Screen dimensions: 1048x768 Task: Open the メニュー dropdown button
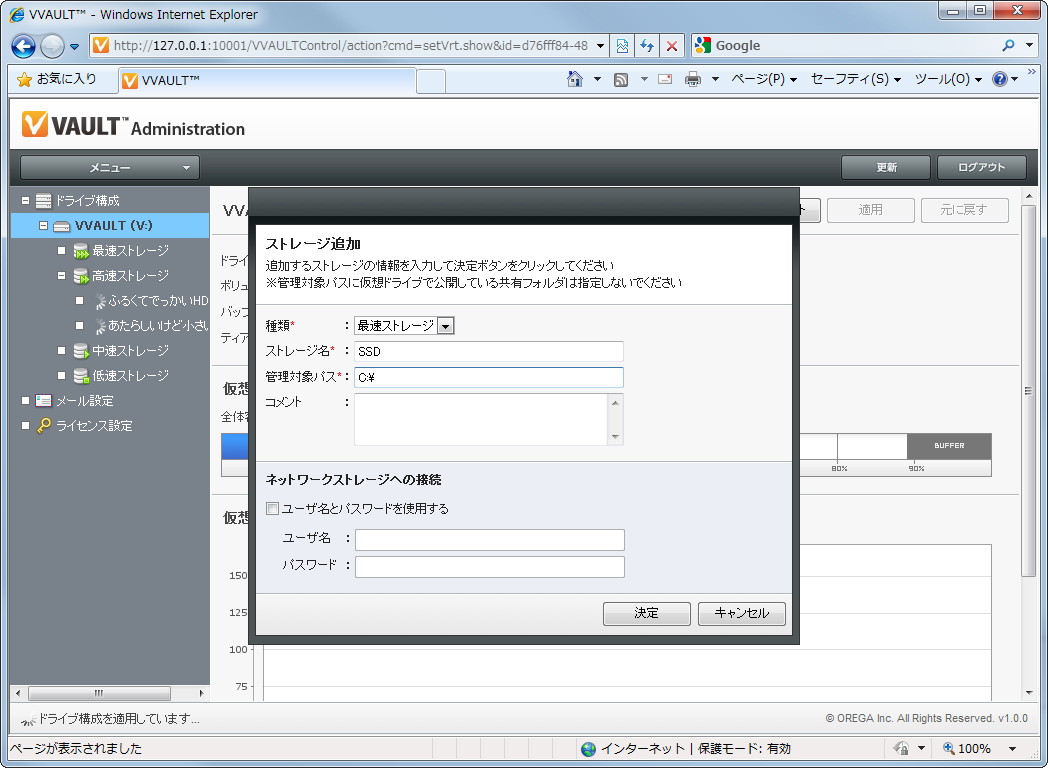(x=110, y=168)
